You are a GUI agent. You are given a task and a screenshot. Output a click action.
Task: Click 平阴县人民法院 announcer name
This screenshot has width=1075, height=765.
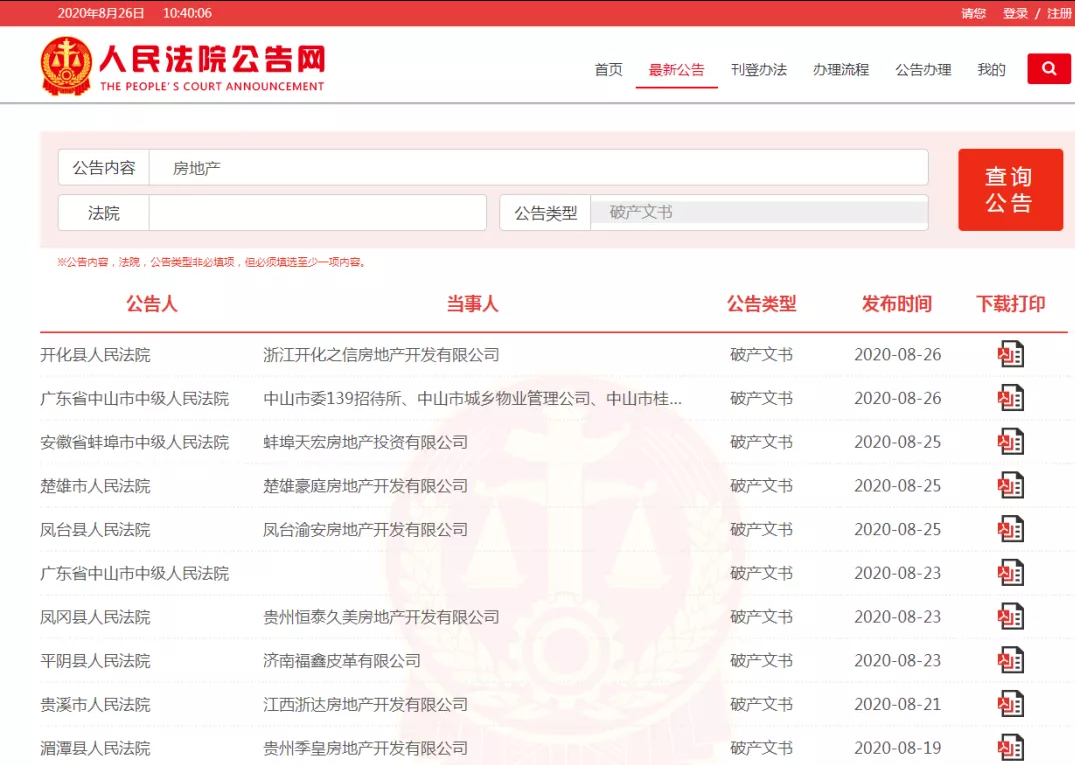click(95, 661)
